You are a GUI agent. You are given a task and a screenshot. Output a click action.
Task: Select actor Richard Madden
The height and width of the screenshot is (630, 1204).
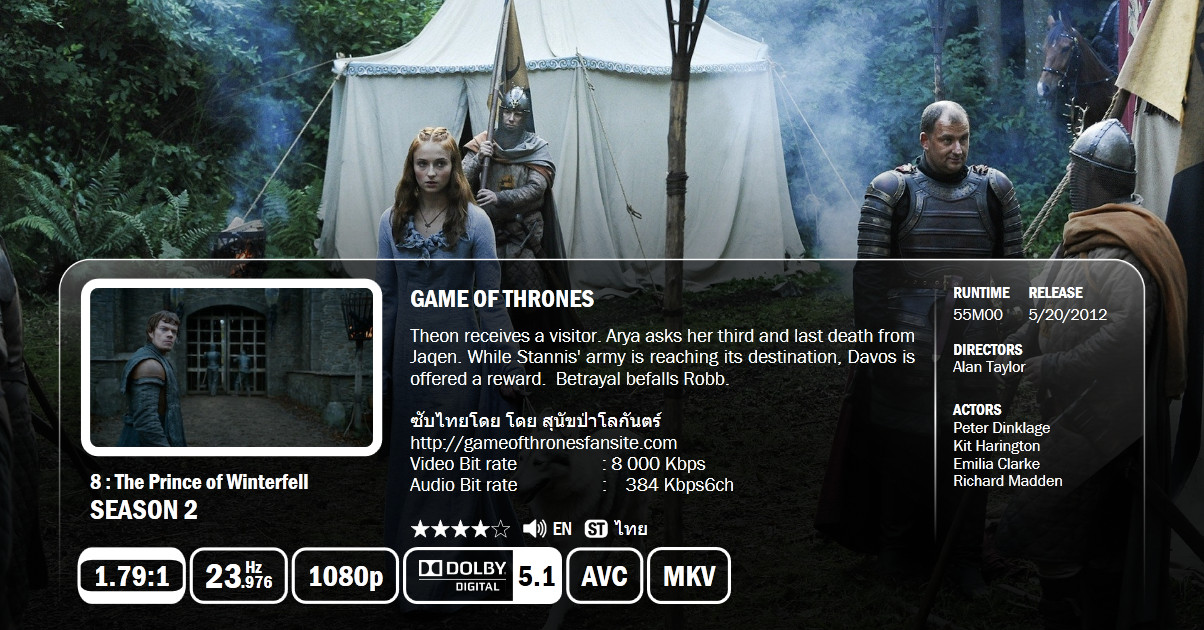pos(1008,481)
